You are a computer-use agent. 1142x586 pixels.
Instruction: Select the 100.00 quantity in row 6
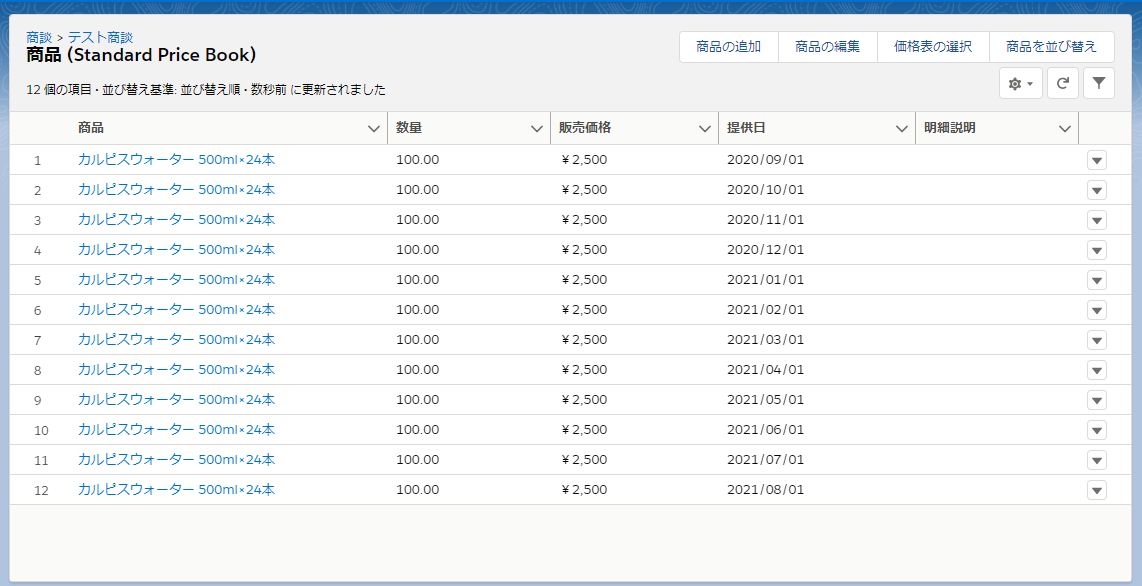pyautogui.click(x=417, y=309)
